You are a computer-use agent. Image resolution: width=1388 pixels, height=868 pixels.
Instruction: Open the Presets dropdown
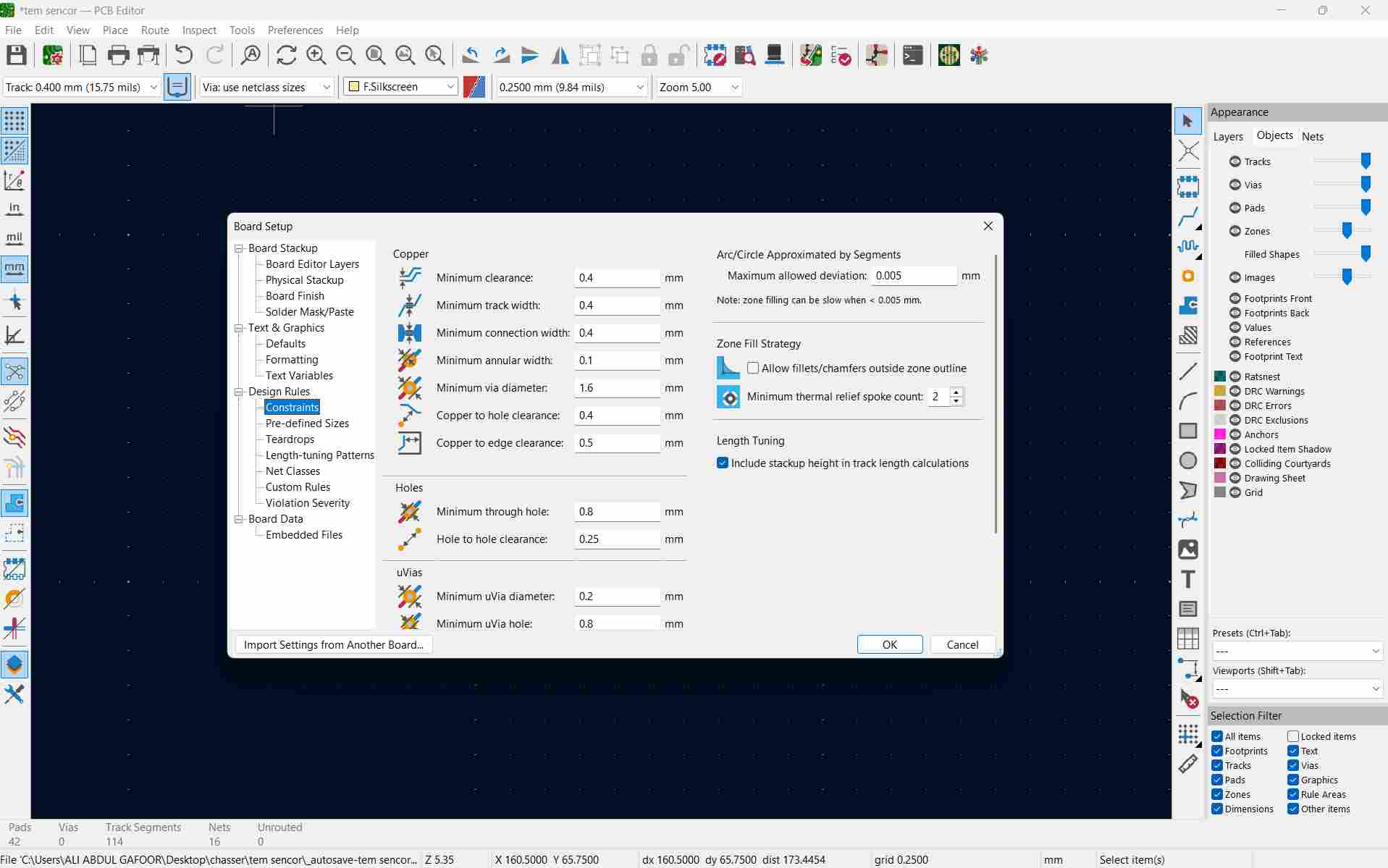click(1297, 651)
